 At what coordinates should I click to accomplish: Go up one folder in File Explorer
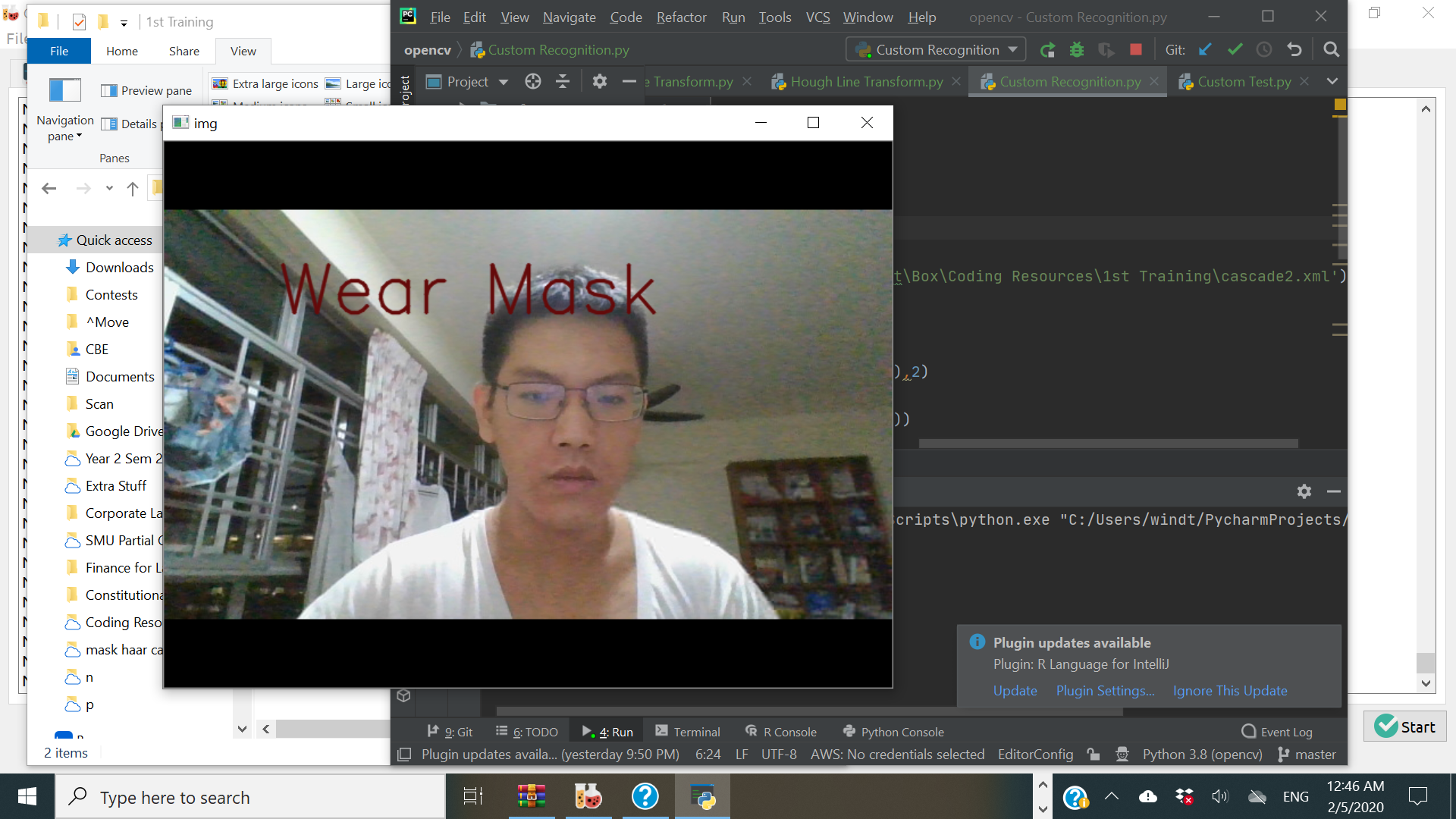[133, 189]
